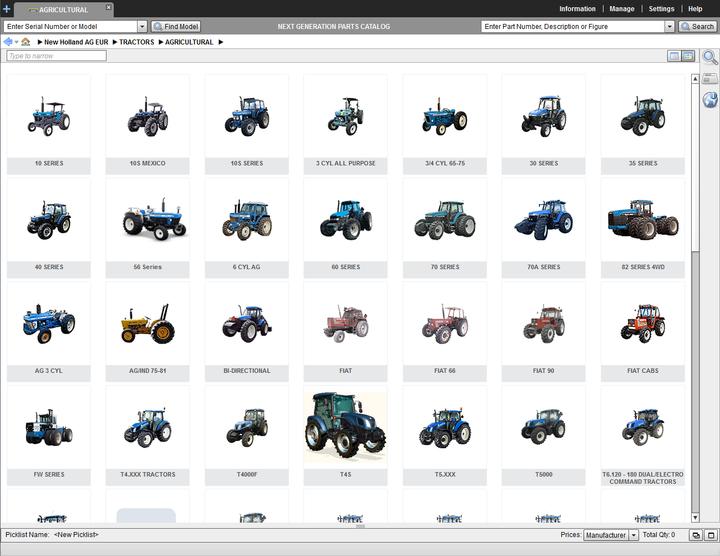Open TRACTORS breadcrumb
Image resolution: width=720 pixels, height=556 pixels.
(x=137, y=42)
